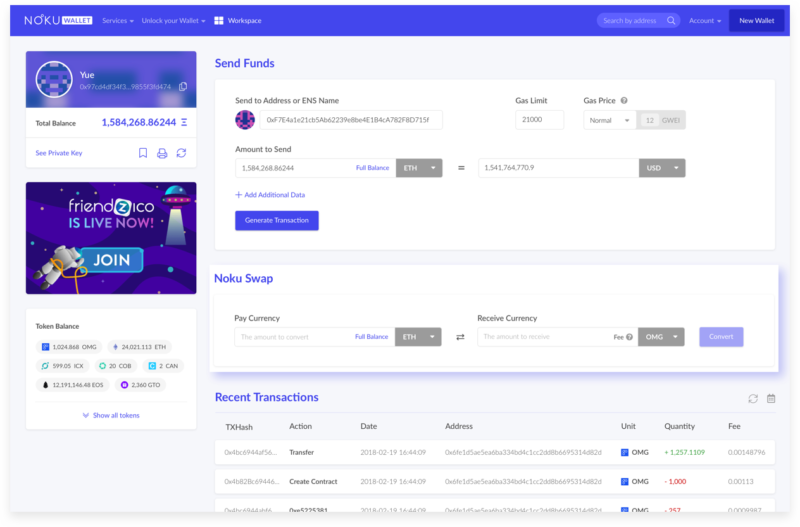Open See Private Key link
The height and width of the screenshot is (527, 800).
pyautogui.click(x=59, y=153)
